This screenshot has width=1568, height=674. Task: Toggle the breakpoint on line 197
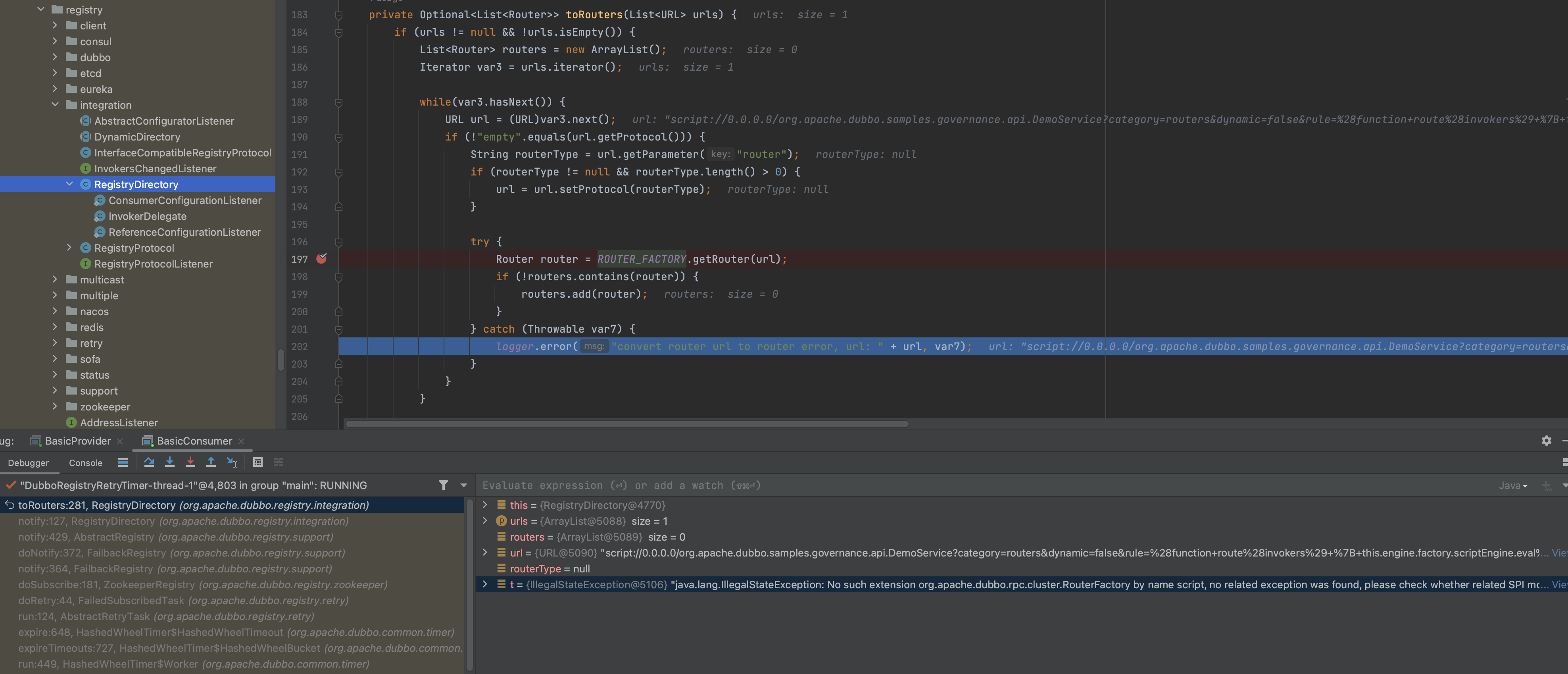point(321,259)
